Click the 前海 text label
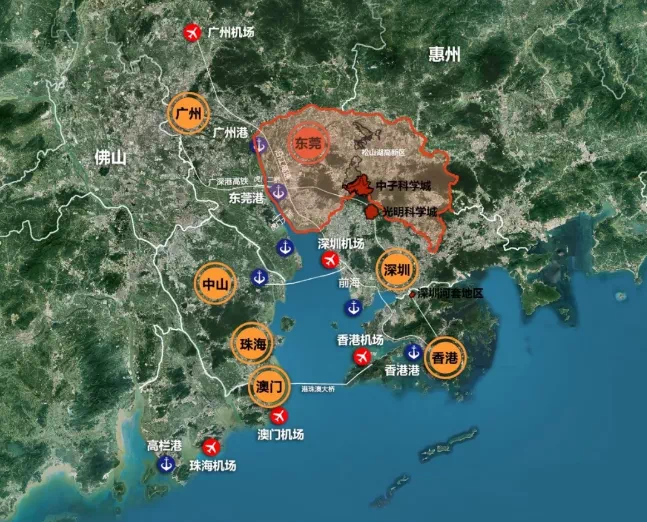This screenshot has height=522, width=647. pos(349,283)
